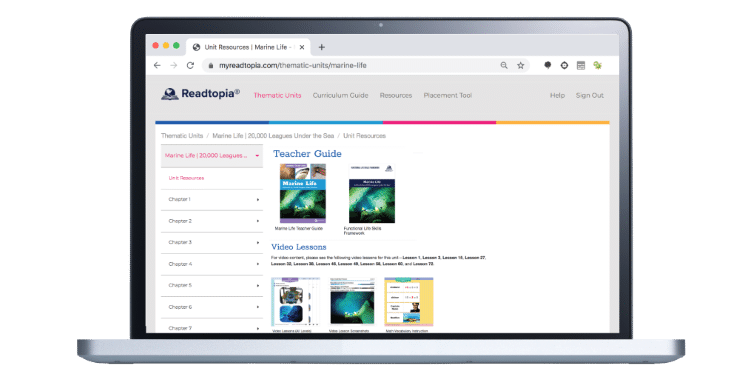Close the Unit Resources browser tab
The width and height of the screenshot is (740, 383).
pos(302,47)
